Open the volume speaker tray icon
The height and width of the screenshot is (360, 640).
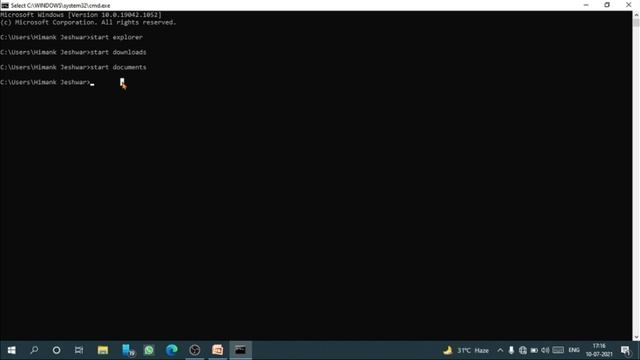point(545,350)
